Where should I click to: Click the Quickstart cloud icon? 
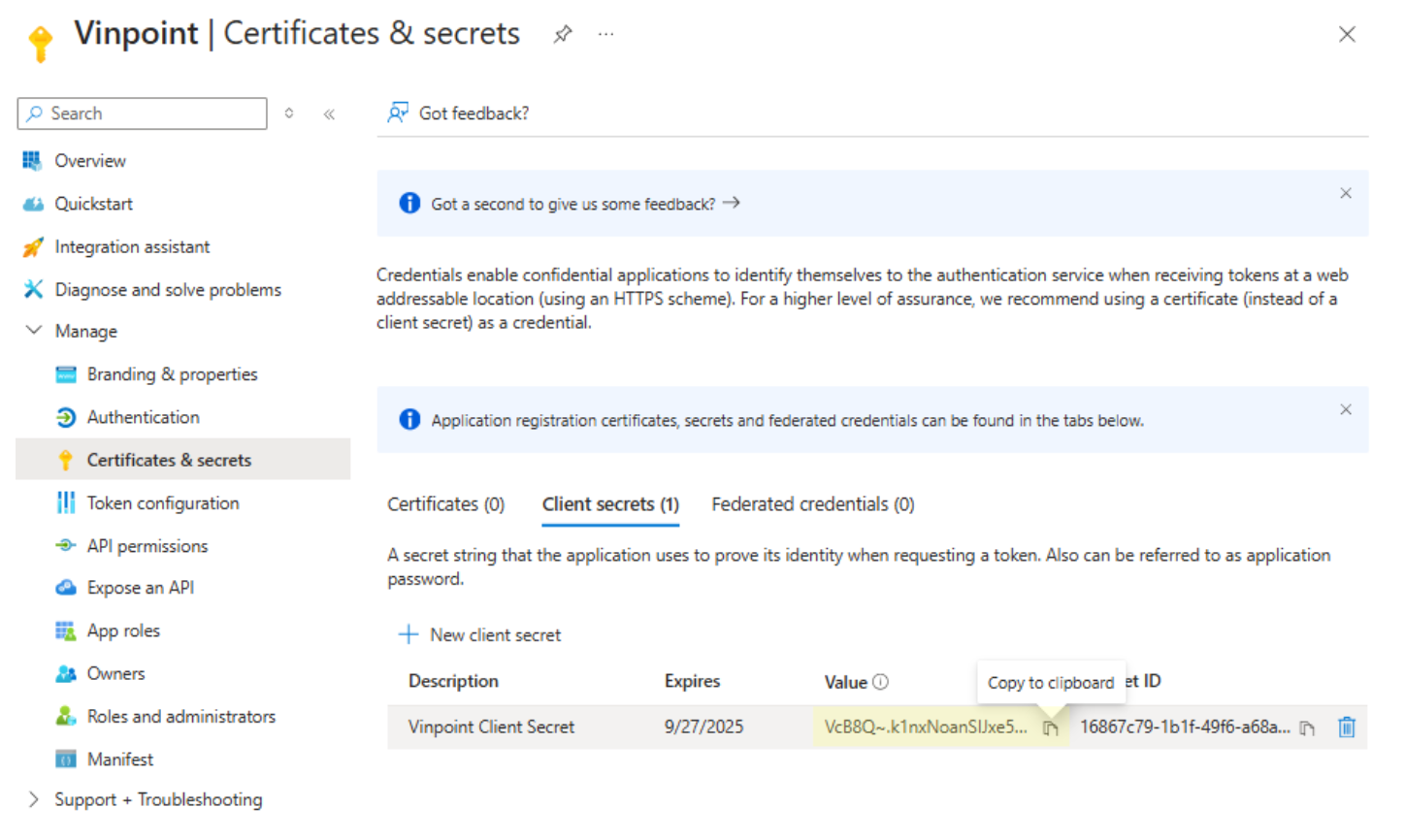tap(33, 204)
